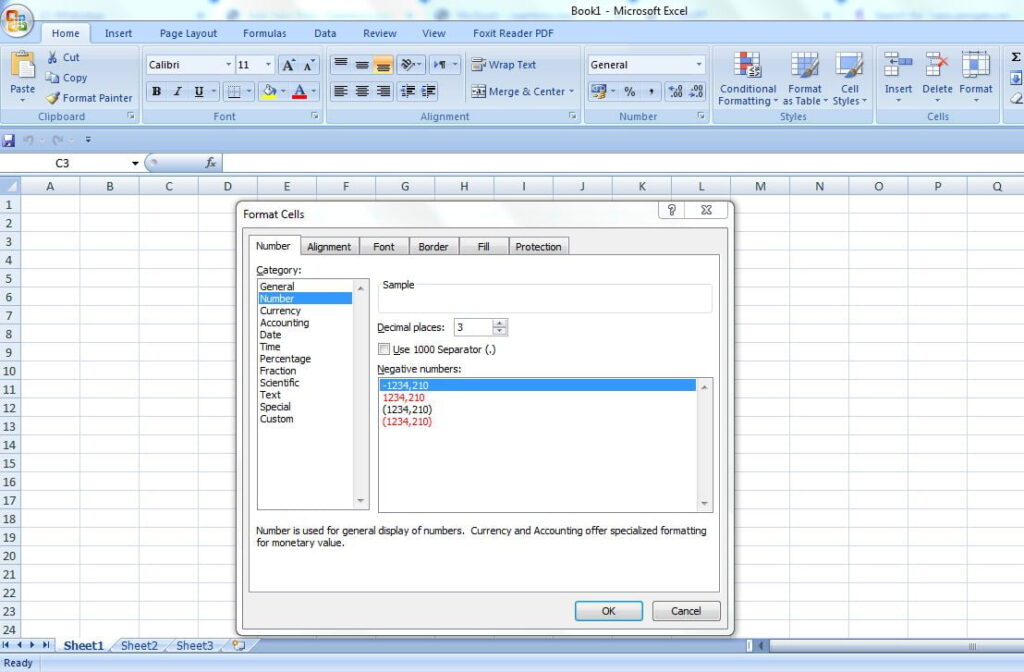Toggle Underline formatting
The image size is (1024, 672).
coord(199,91)
